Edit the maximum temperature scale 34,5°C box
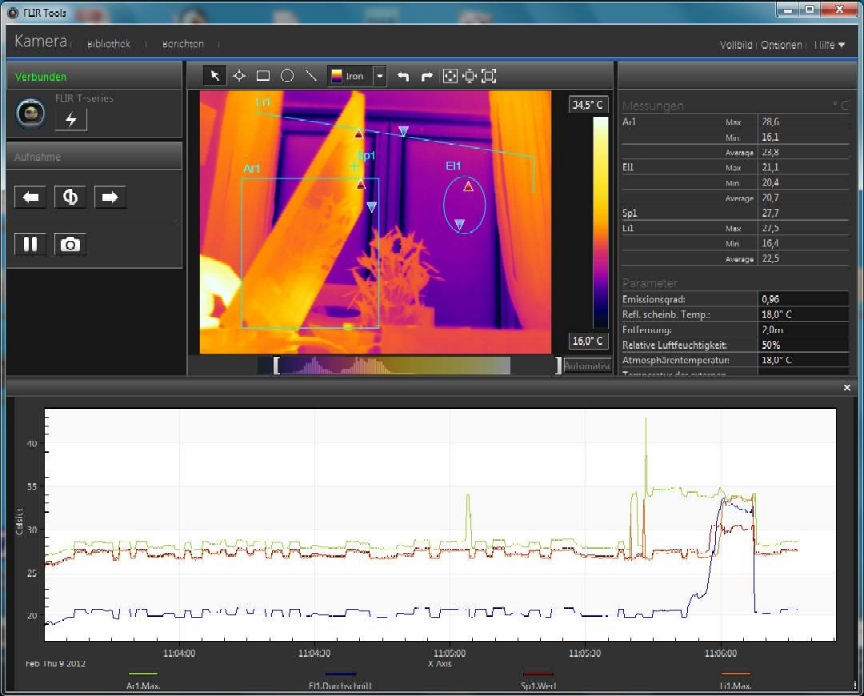864x696 pixels. (x=588, y=104)
